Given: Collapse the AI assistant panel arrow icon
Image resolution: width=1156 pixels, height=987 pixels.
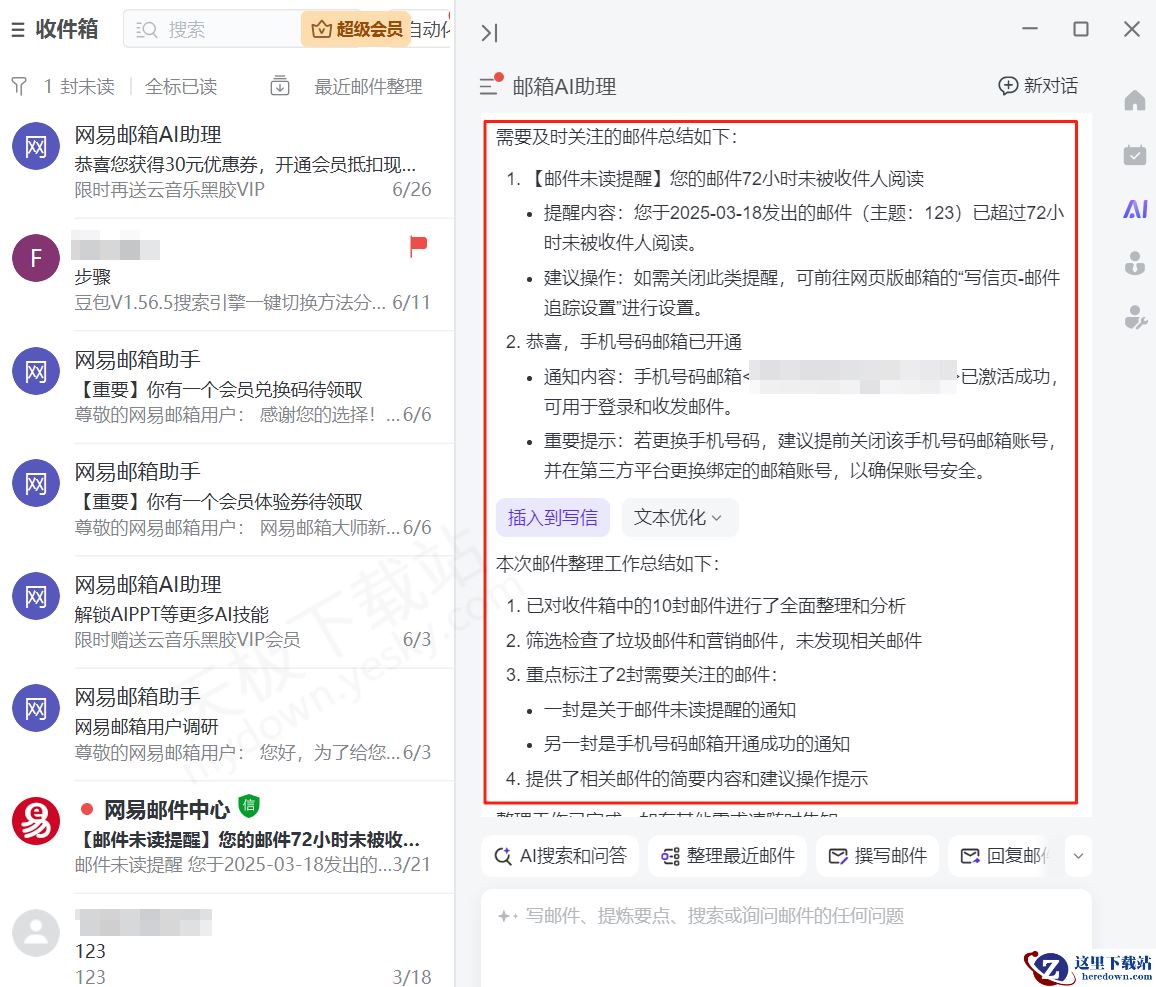Looking at the screenshot, I should point(490,32).
